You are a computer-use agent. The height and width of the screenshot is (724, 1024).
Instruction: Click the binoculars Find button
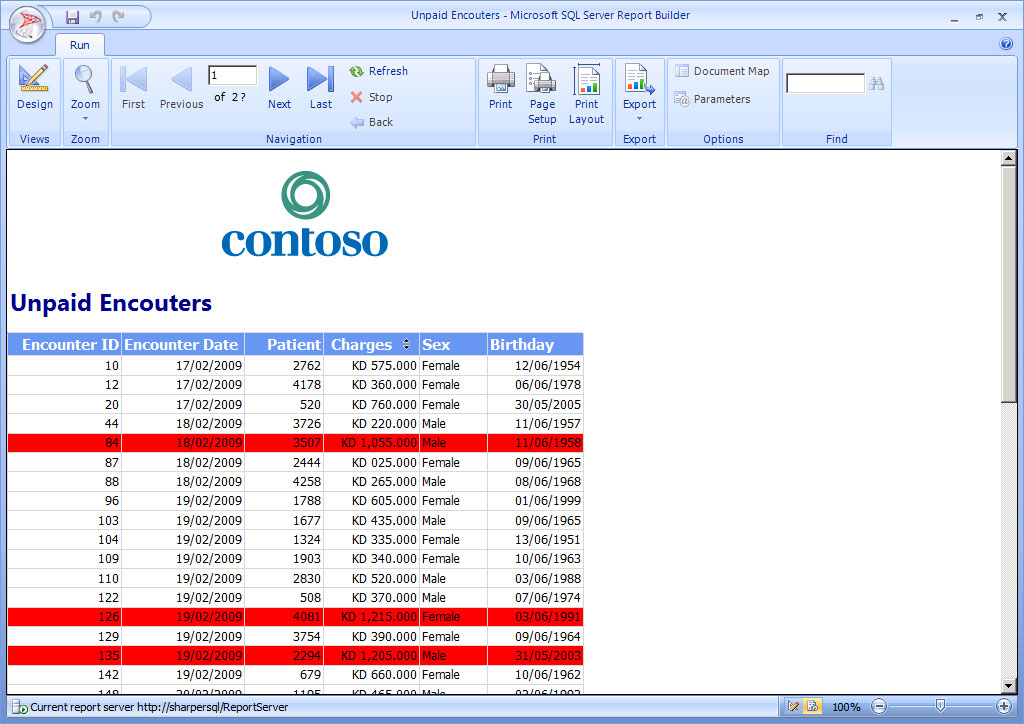pos(876,84)
